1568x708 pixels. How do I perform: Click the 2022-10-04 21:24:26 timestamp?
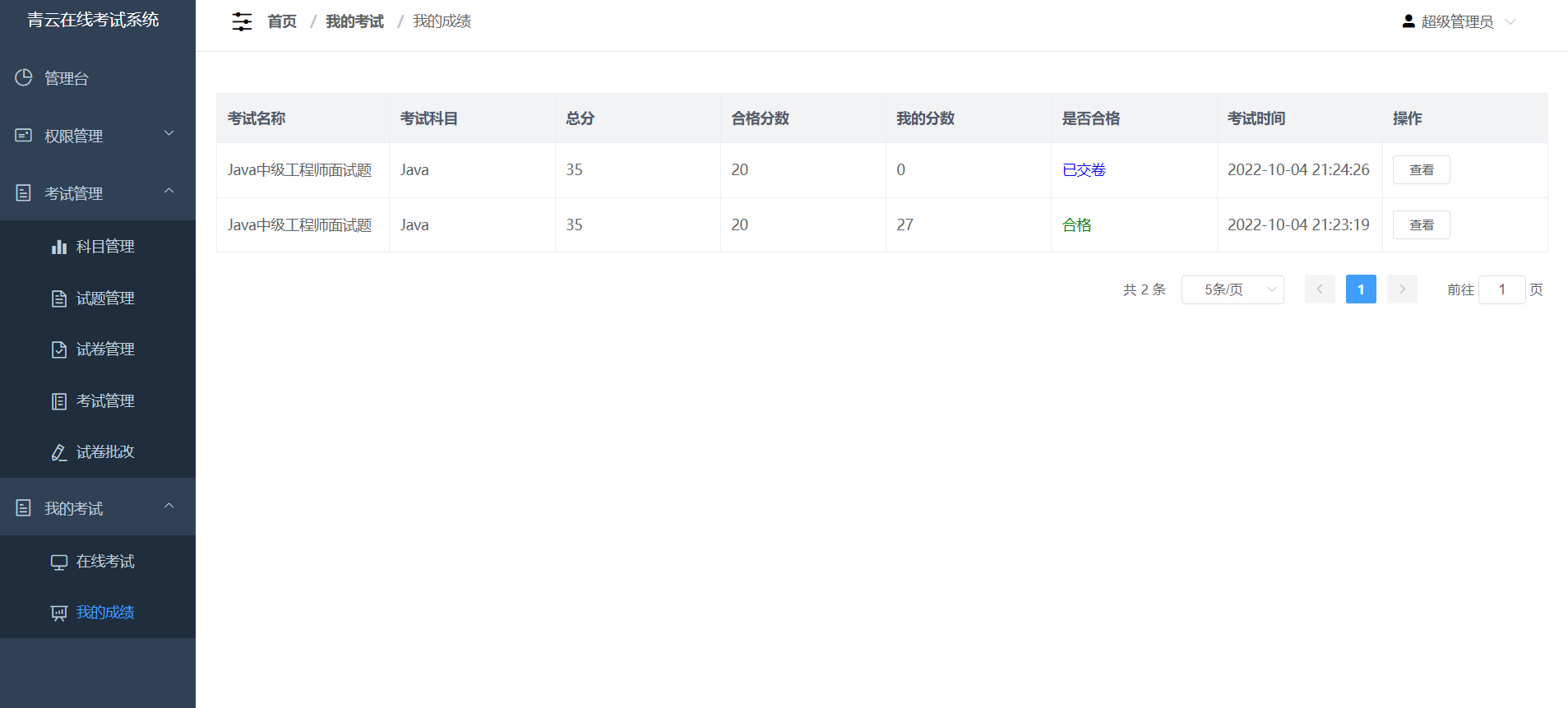(x=1298, y=170)
